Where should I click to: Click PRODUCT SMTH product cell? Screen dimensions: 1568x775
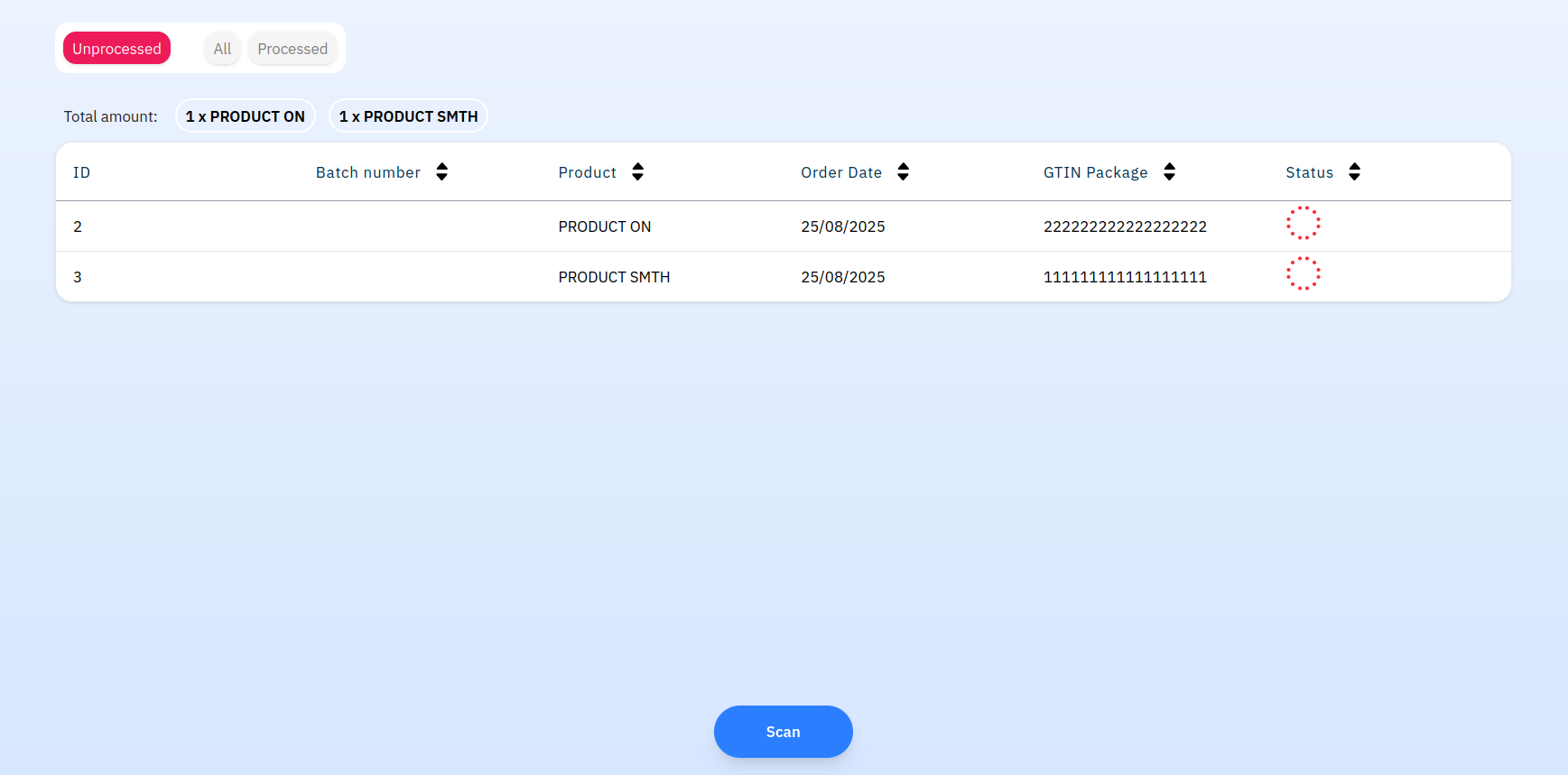(614, 277)
